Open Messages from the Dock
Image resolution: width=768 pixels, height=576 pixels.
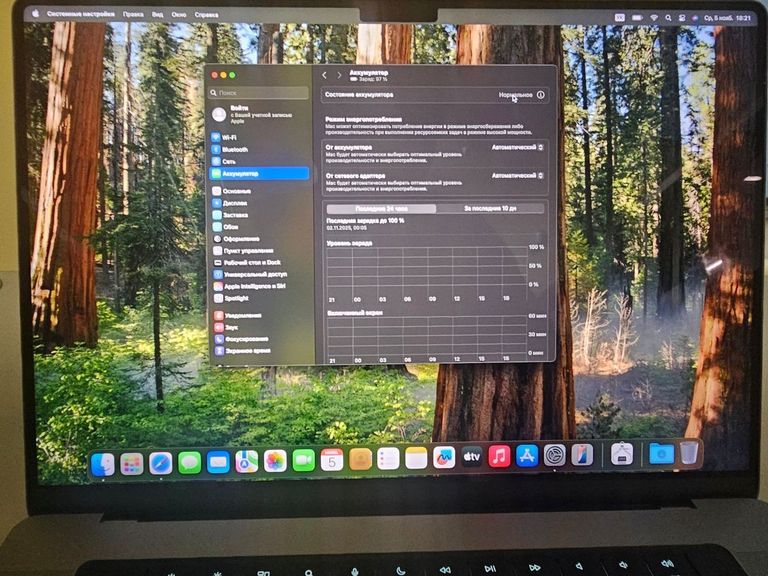190,462
